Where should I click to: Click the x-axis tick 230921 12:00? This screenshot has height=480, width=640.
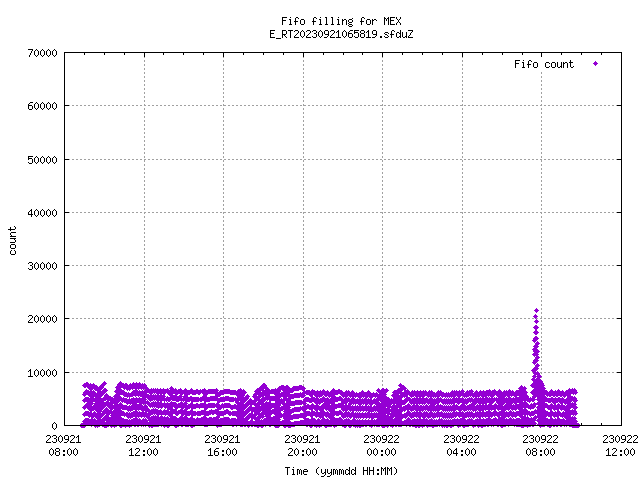point(143,446)
